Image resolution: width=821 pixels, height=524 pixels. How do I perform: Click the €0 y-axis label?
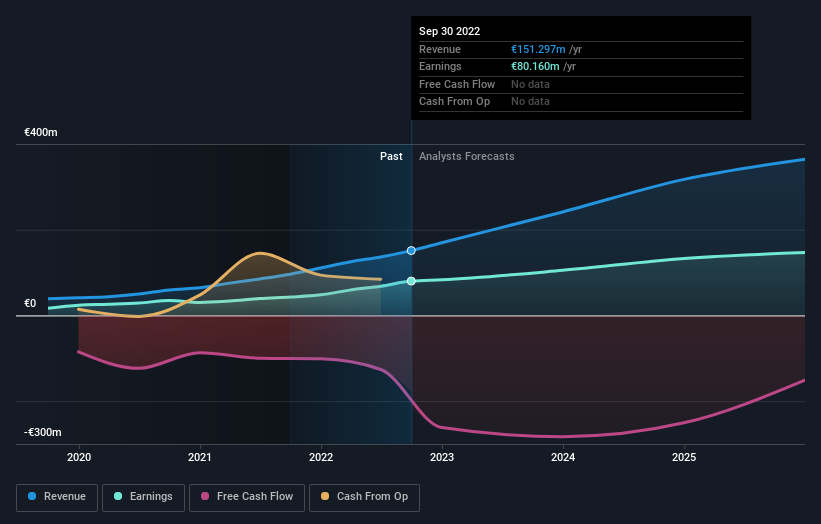(x=30, y=304)
